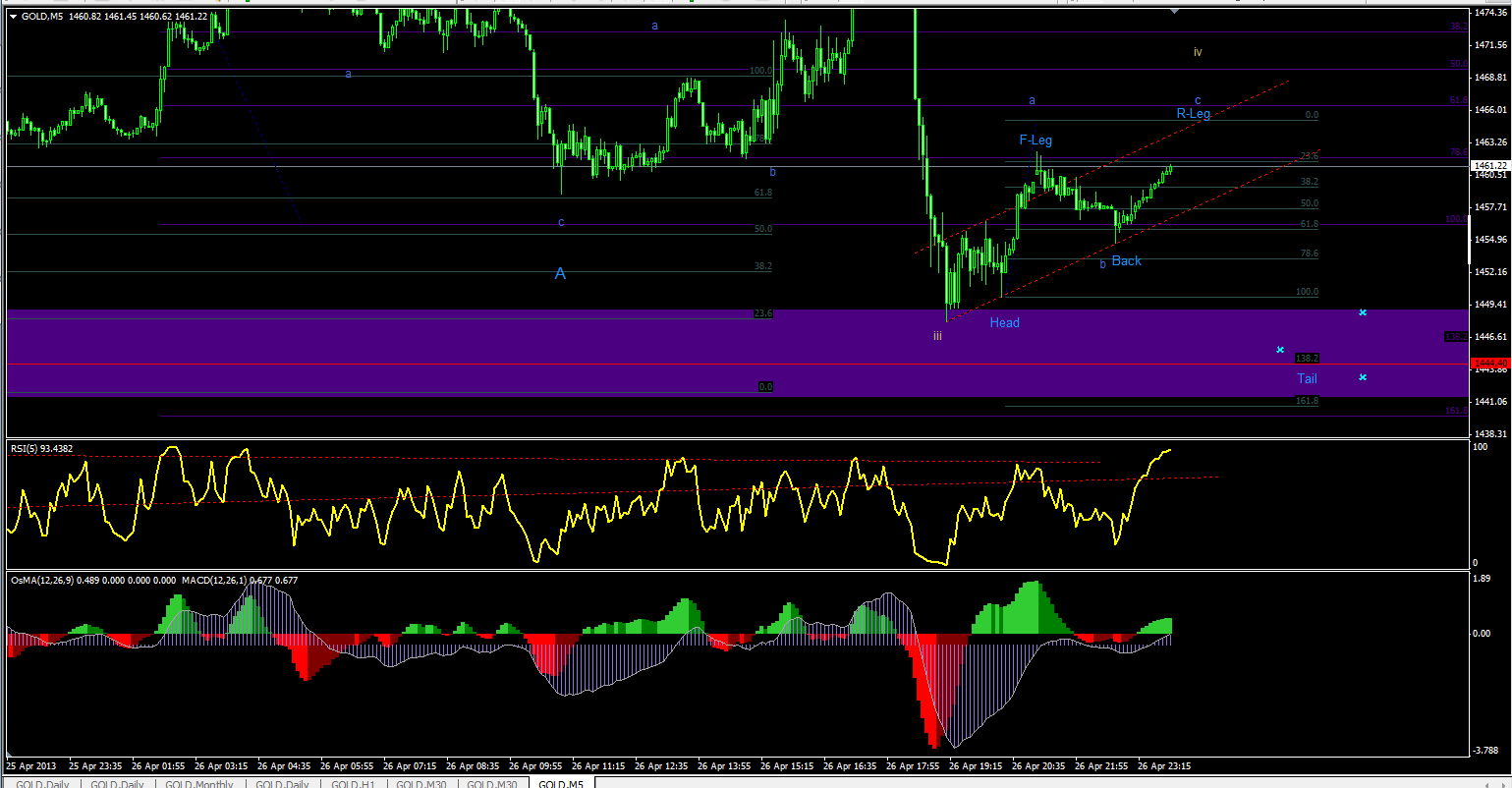Screen dimensions: 1512x788
Task: Click the 1441.06 price axis value
Action: point(1490,402)
